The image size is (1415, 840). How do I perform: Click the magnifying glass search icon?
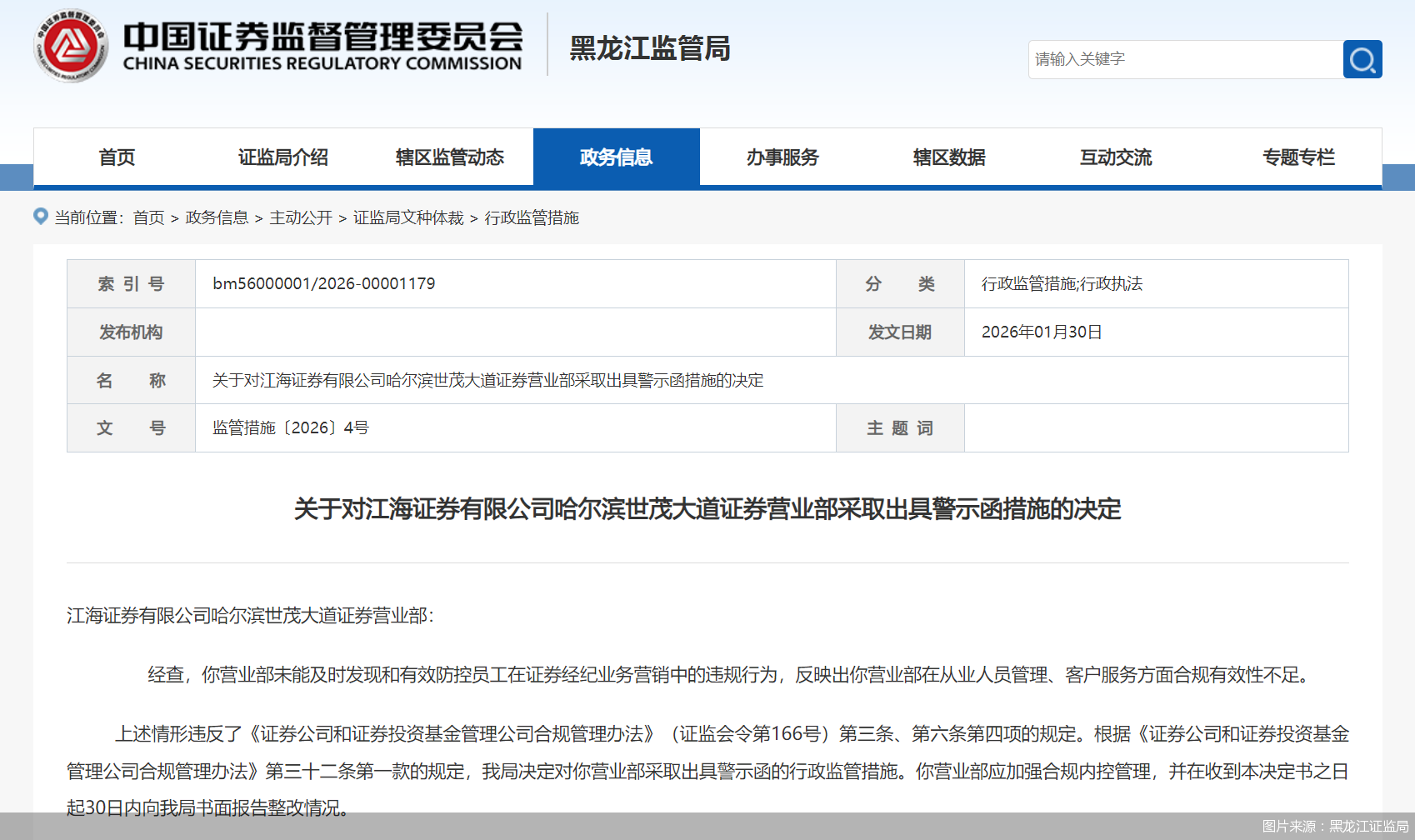[1362, 59]
